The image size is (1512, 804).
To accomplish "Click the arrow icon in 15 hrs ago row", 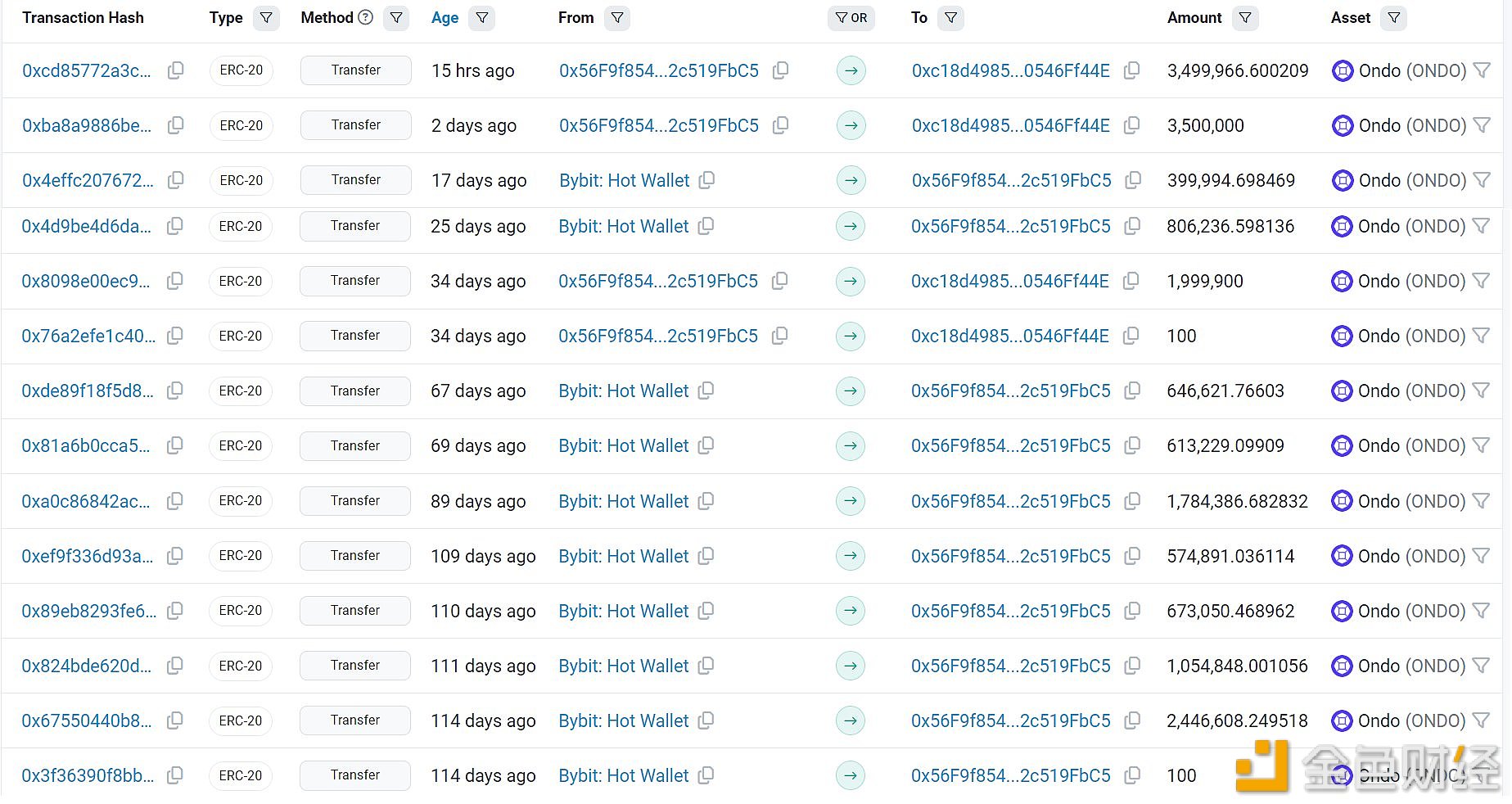I will point(851,70).
